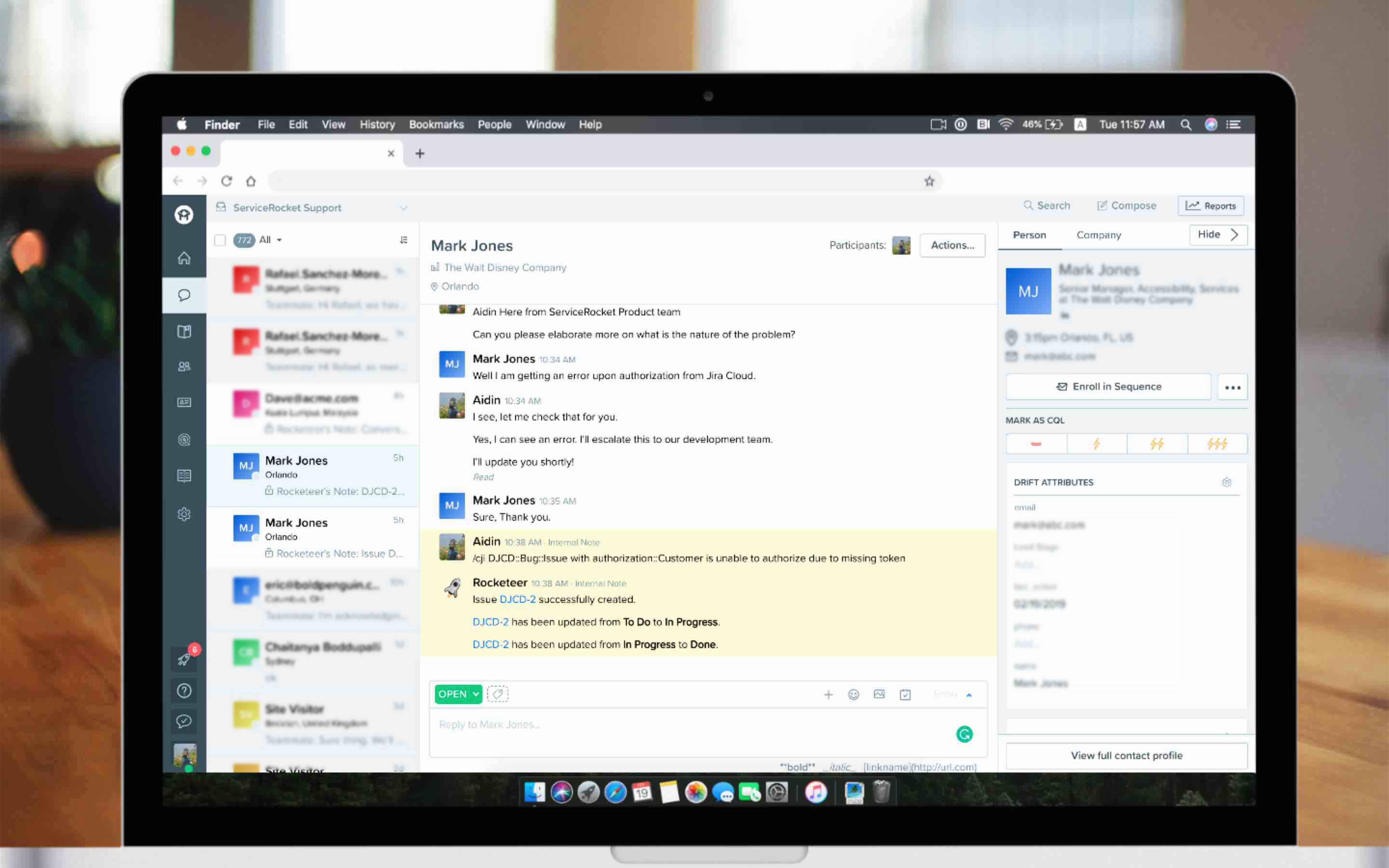Open the History menu
1389x868 pixels.
(377, 125)
